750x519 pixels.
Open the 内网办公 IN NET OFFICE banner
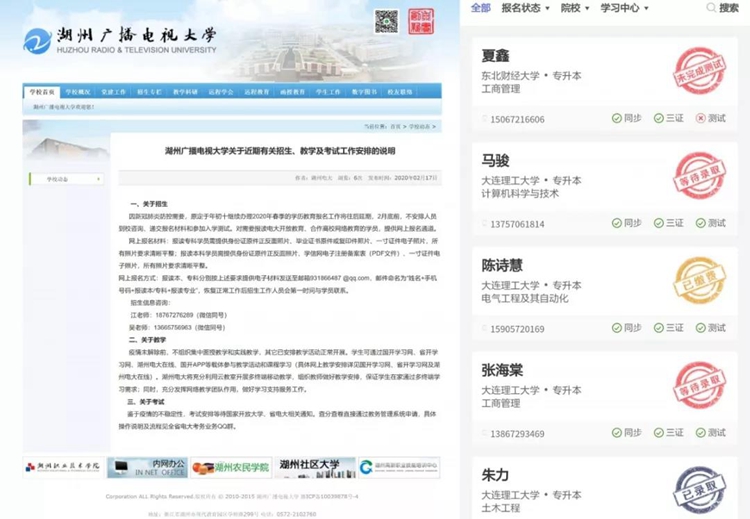145,468
